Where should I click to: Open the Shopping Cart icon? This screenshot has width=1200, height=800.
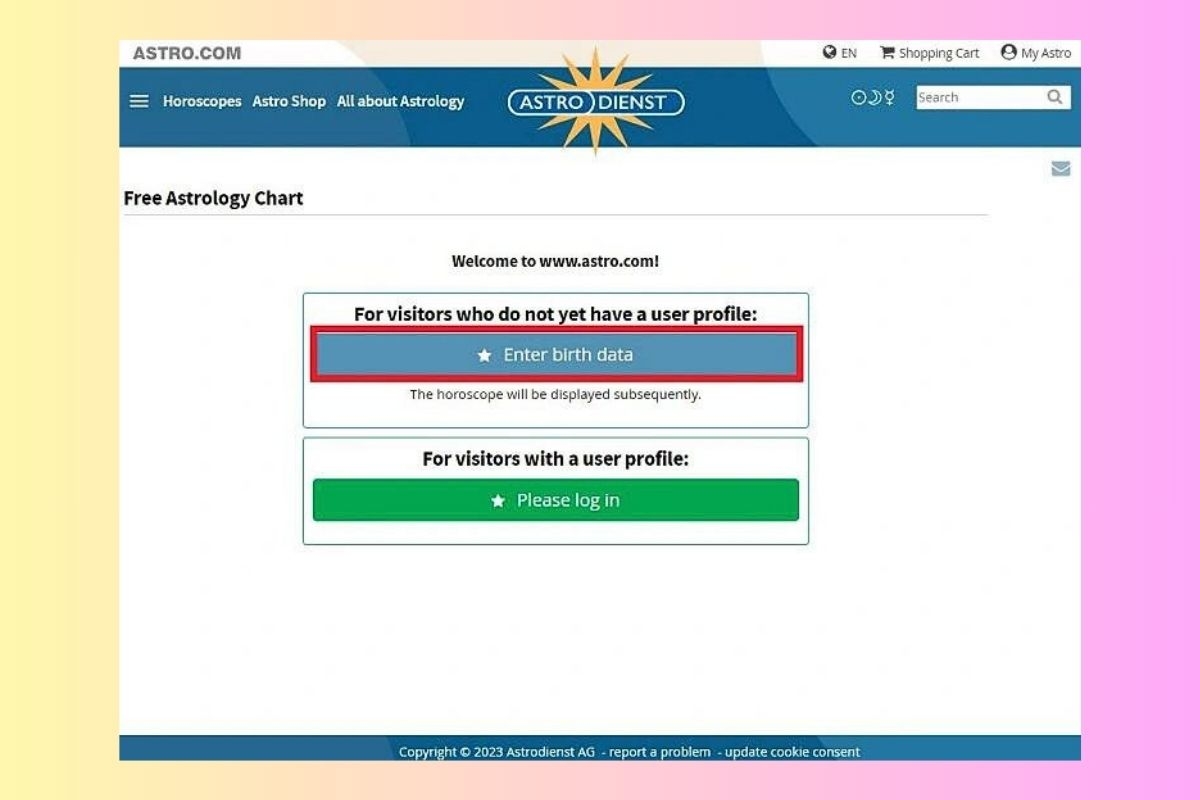(887, 52)
